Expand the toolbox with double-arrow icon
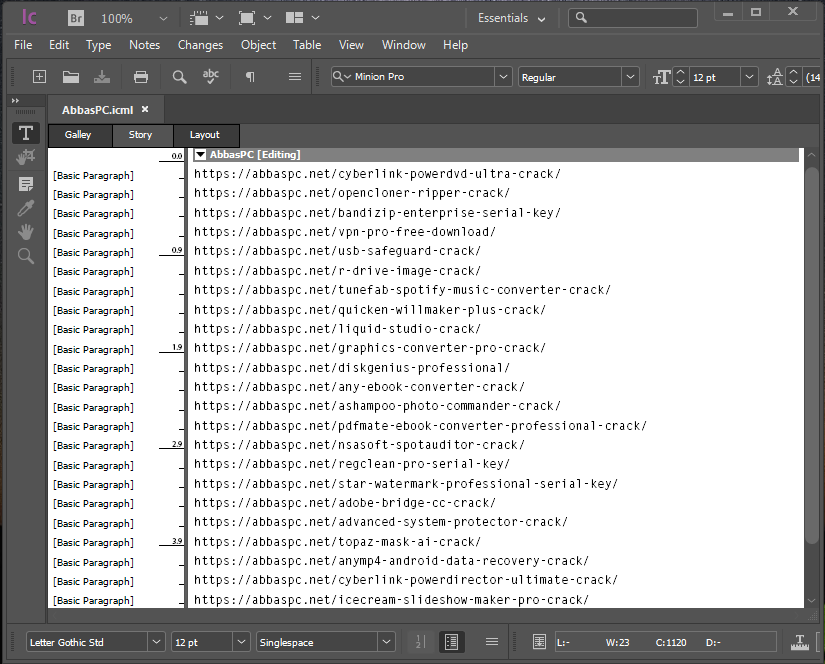This screenshot has height=664, width=825. [x=15, y=100]
